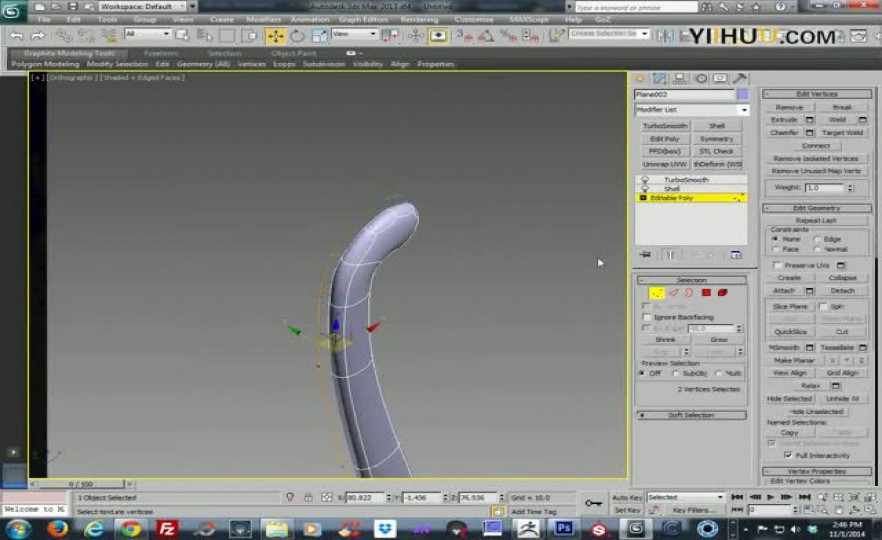Open the Modifiers menu
882x540 pixels.
tap(263, 20)
